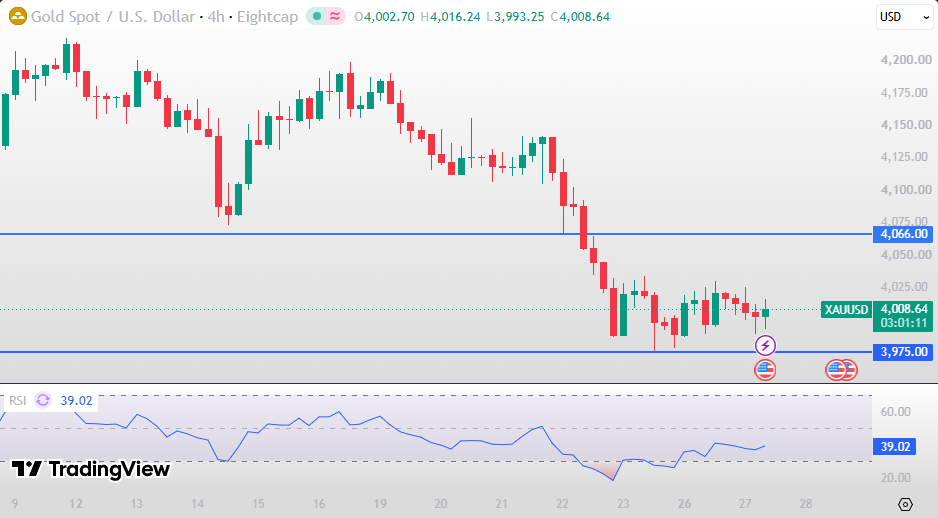Screen dimensions: 938x518
Task: Open chart settings gear icon
Action: tap(905, 504)
